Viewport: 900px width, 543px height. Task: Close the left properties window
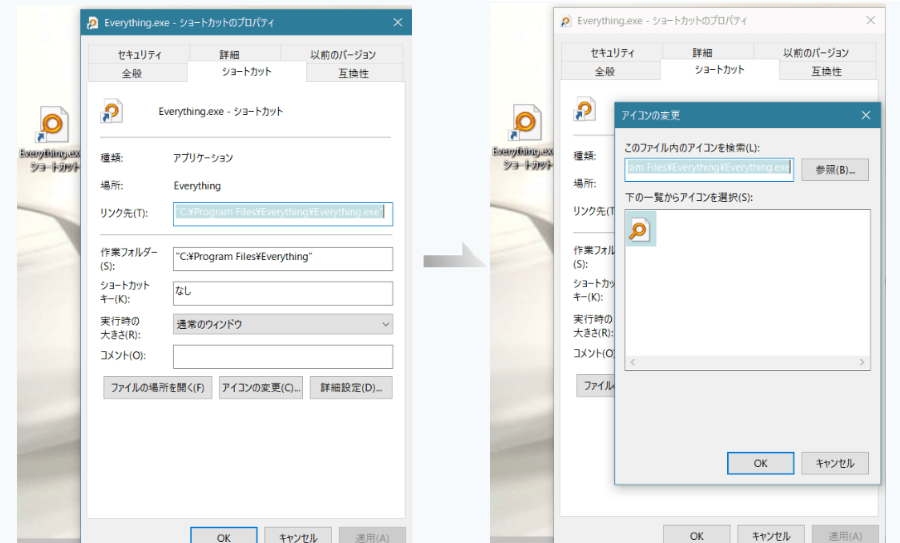point(398,22)
